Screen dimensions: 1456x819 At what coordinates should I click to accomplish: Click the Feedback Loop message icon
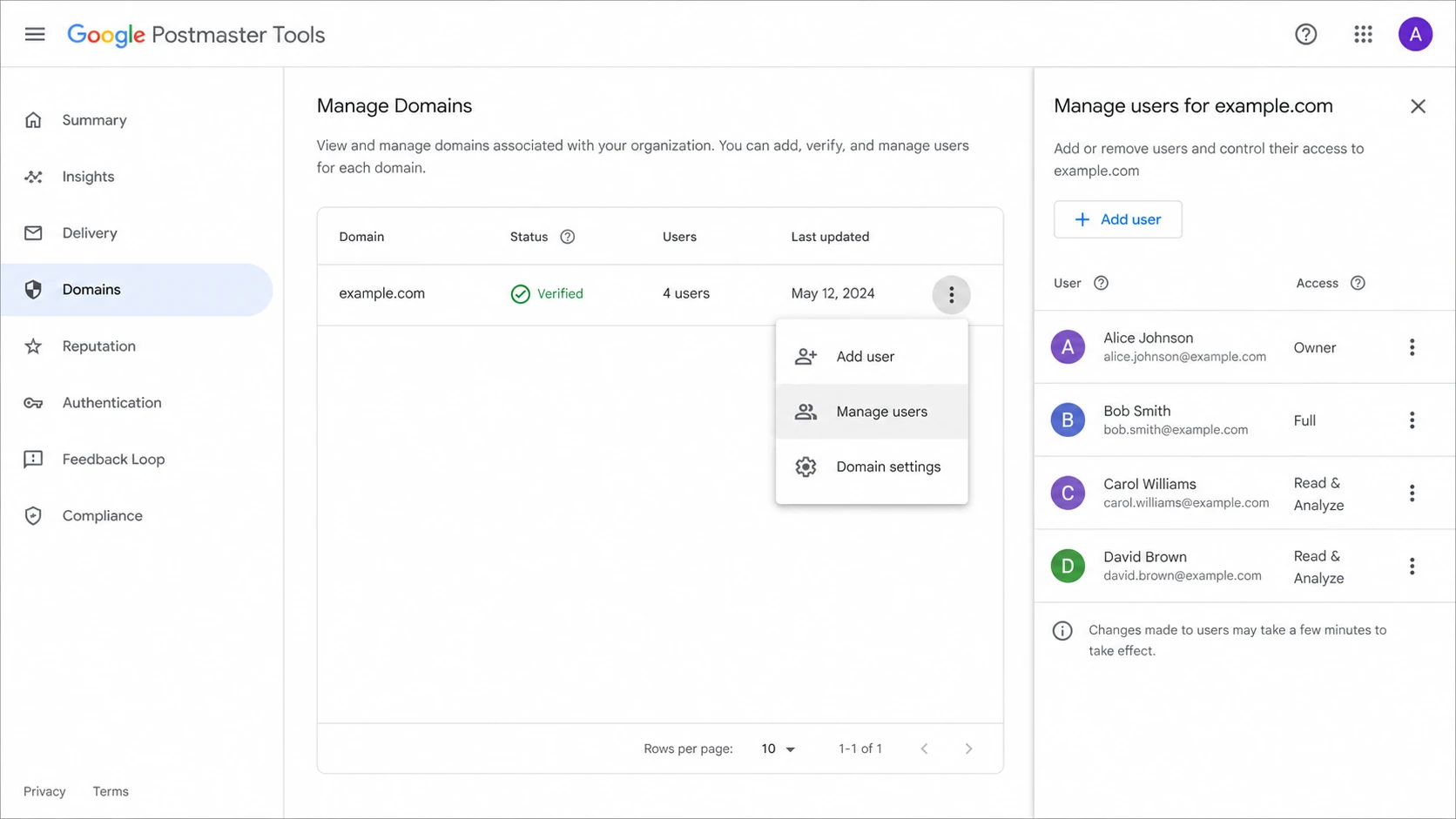[x=33, y=460]
